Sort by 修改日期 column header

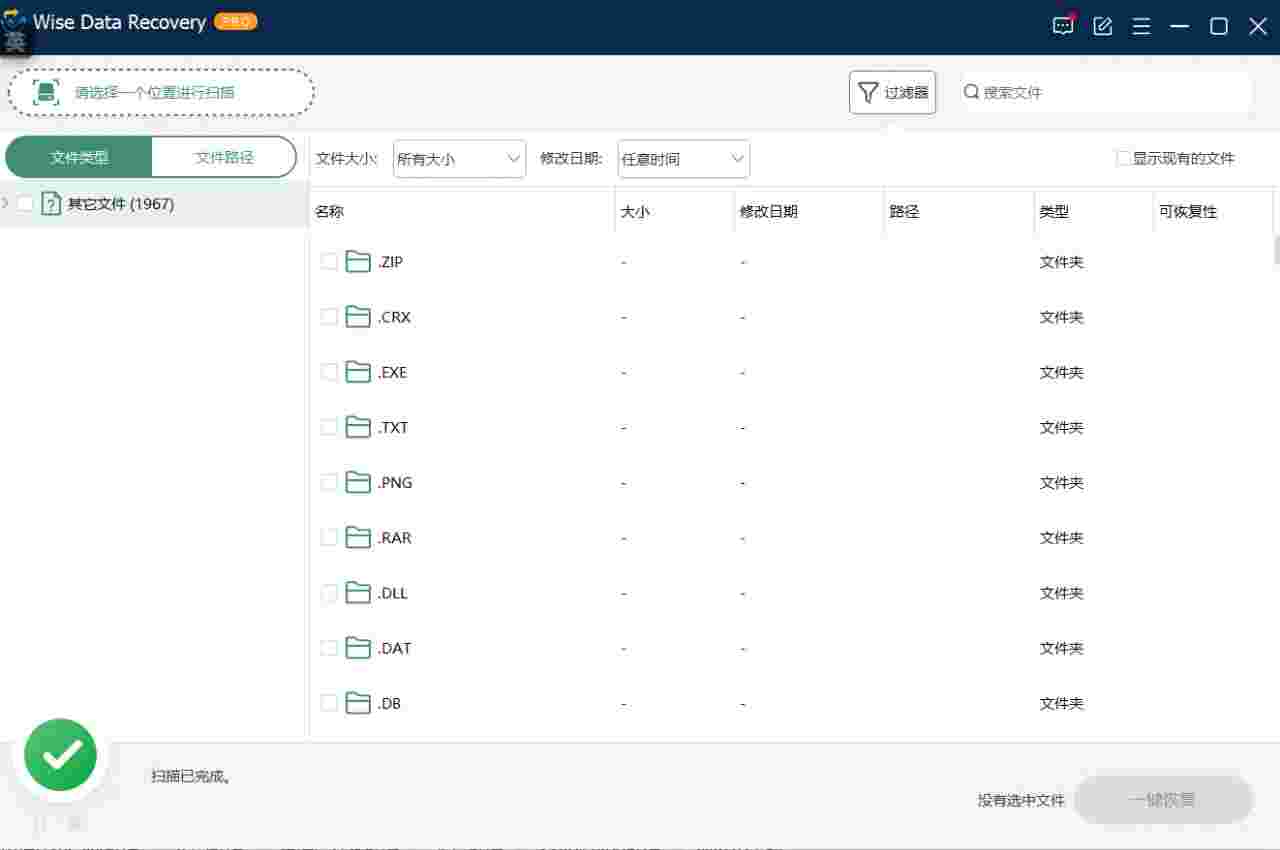coord(810,212)
